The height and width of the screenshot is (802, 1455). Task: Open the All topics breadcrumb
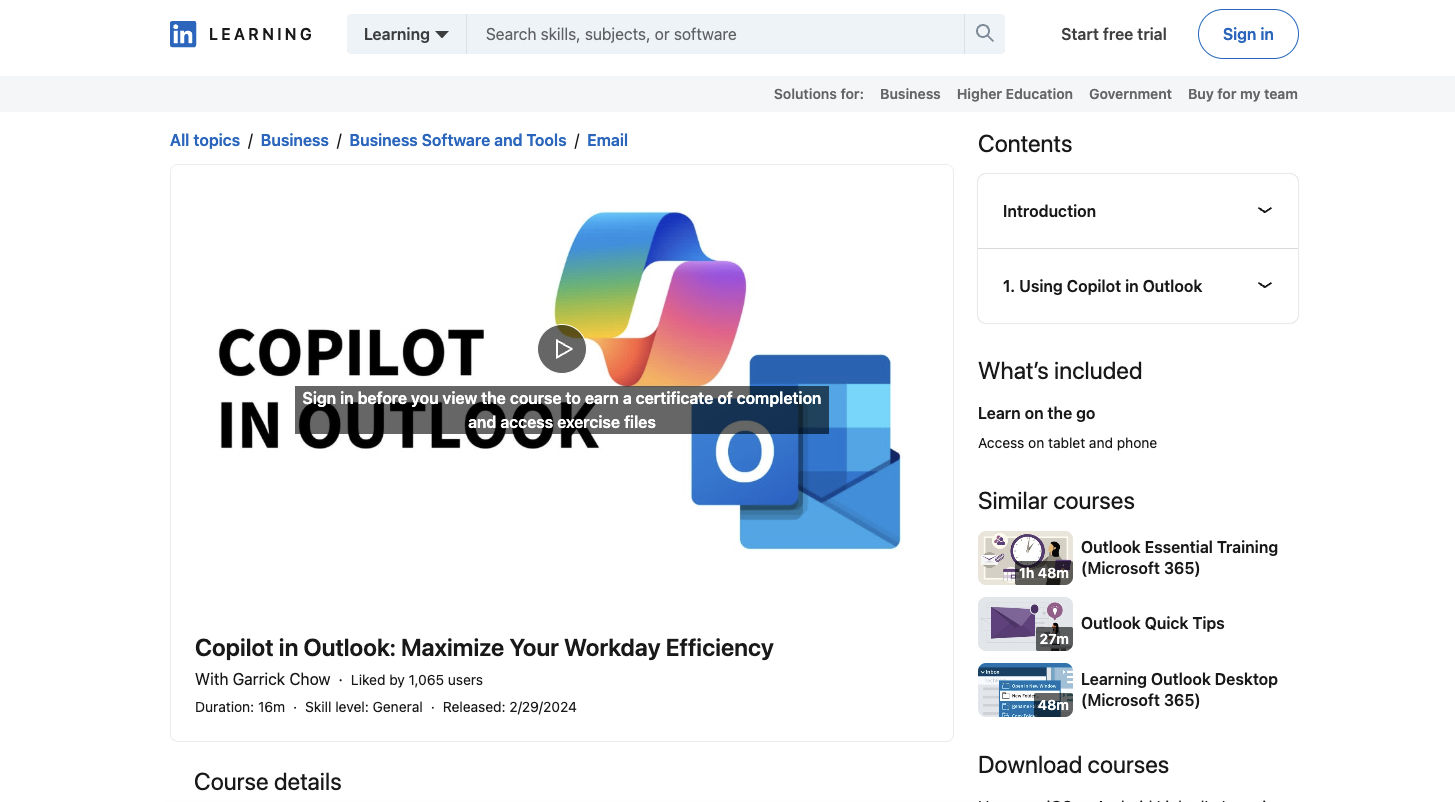point(205,140)
